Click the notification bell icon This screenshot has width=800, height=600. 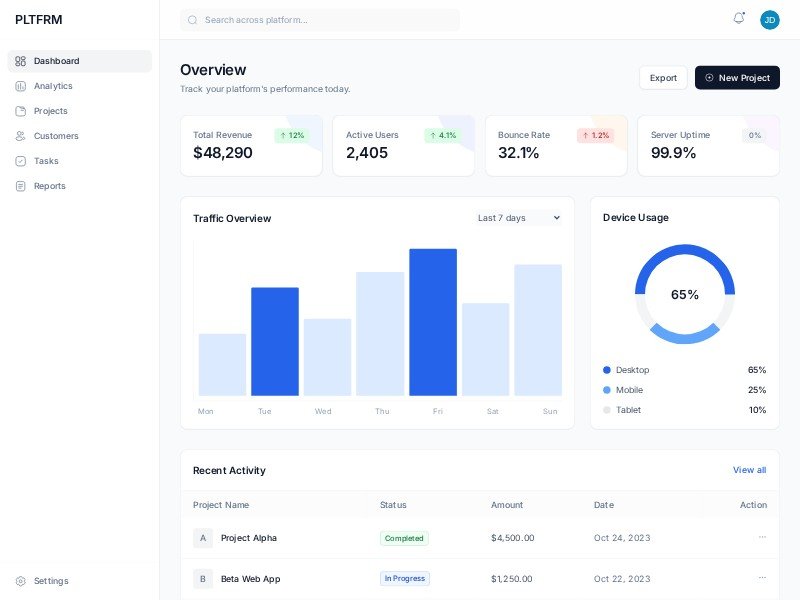pos(739,19)
